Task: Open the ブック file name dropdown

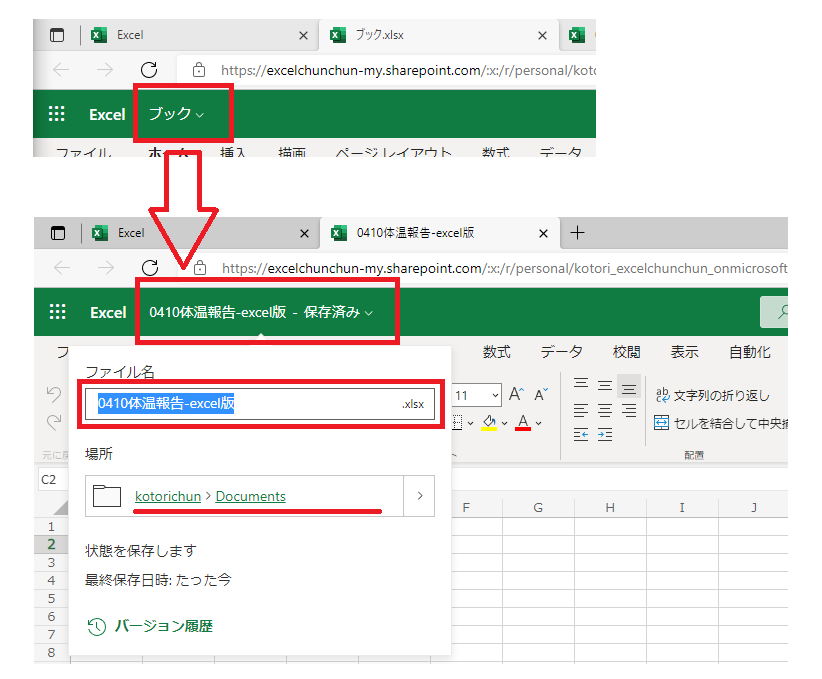Action: pyautogui.click(x=177, y=114)
